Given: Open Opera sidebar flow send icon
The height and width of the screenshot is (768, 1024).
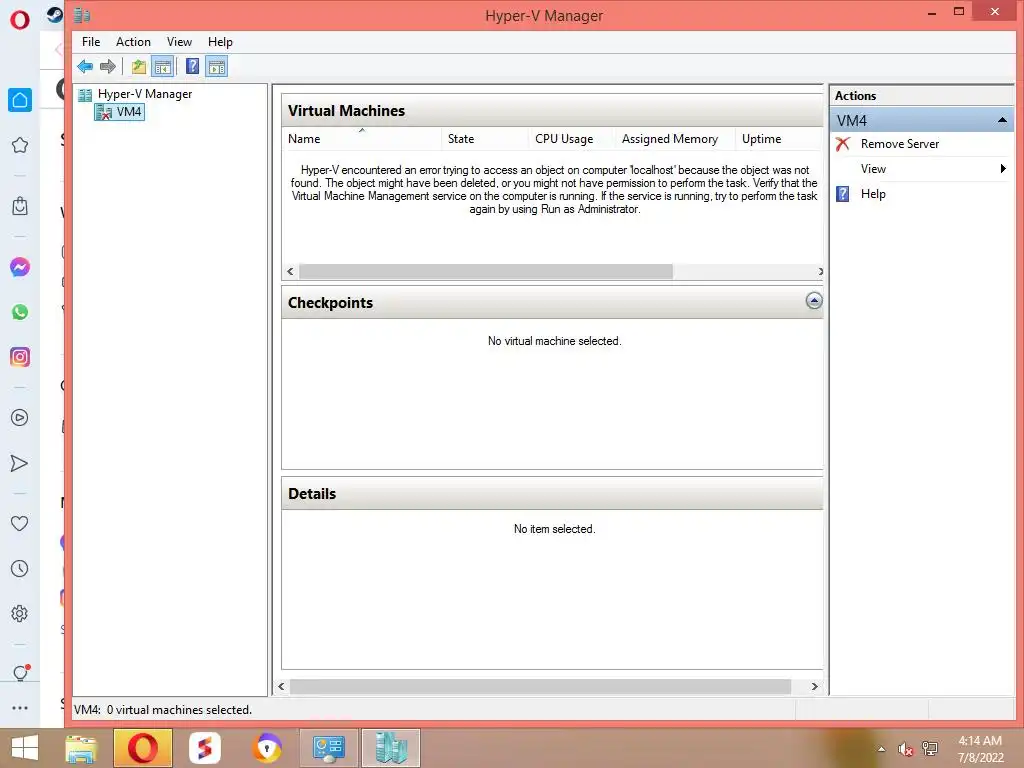Looking at the screenshot, I should [x=20, y=463].
